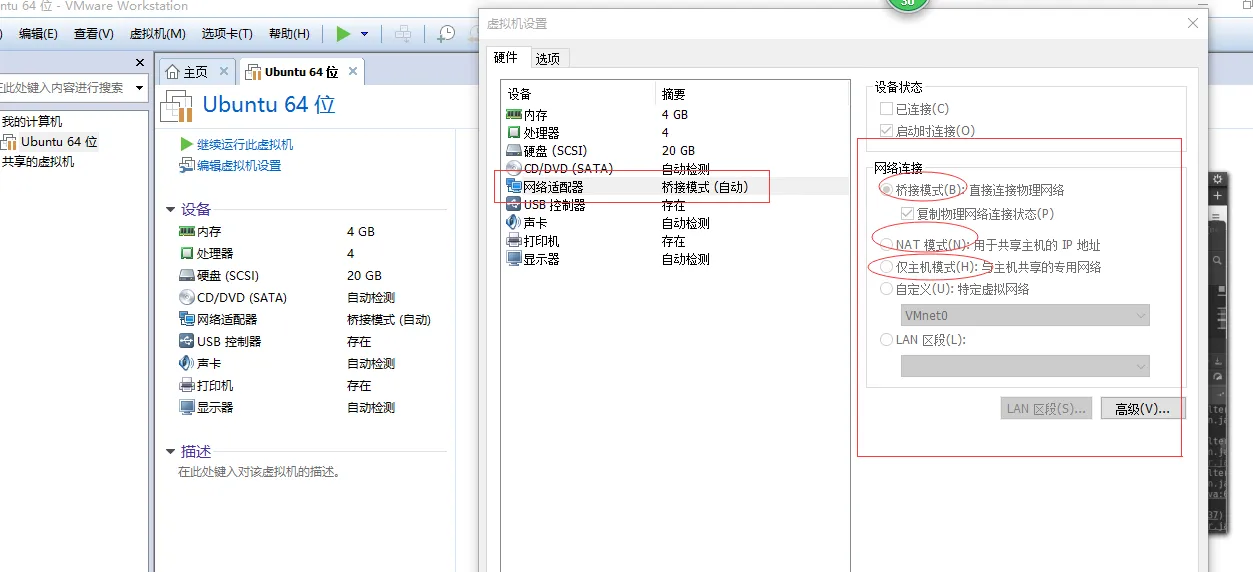Click the green arrow beside 继续运行此虚拟机

(186, 144)
